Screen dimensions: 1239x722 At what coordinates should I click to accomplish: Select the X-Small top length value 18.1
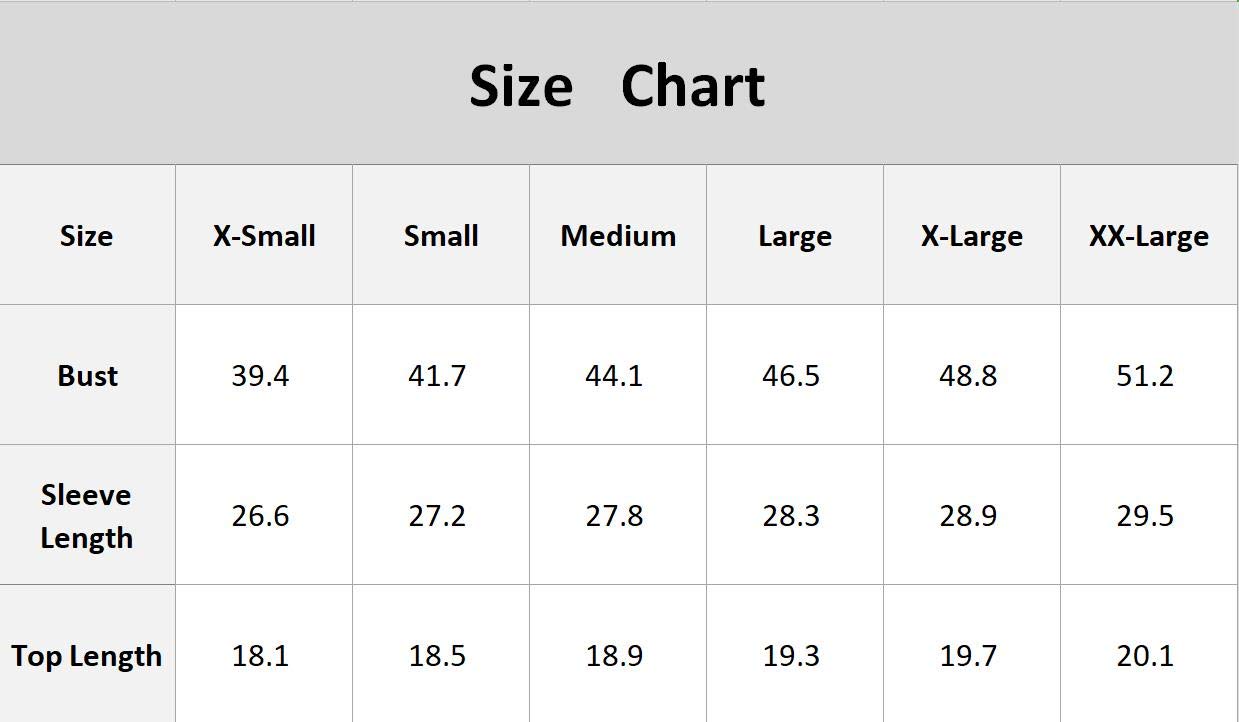(260, 656)
